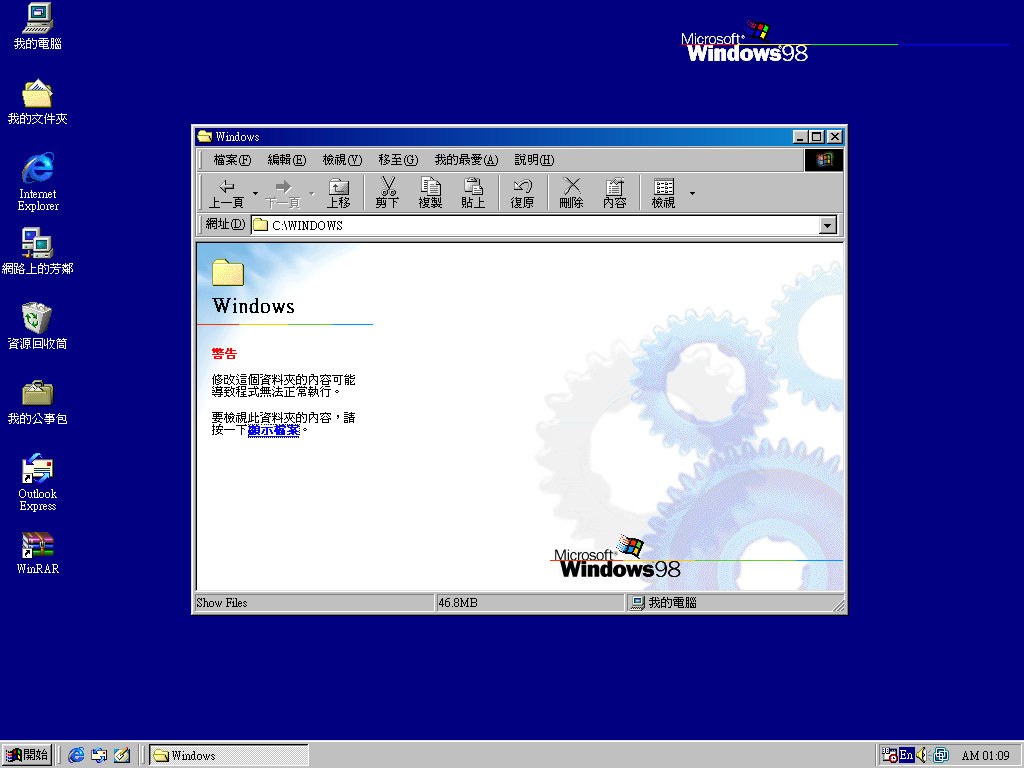Viewport: 1024px width, 768px height.
Task: Click the display tray icon next to the clock
Action: [941, 755]
